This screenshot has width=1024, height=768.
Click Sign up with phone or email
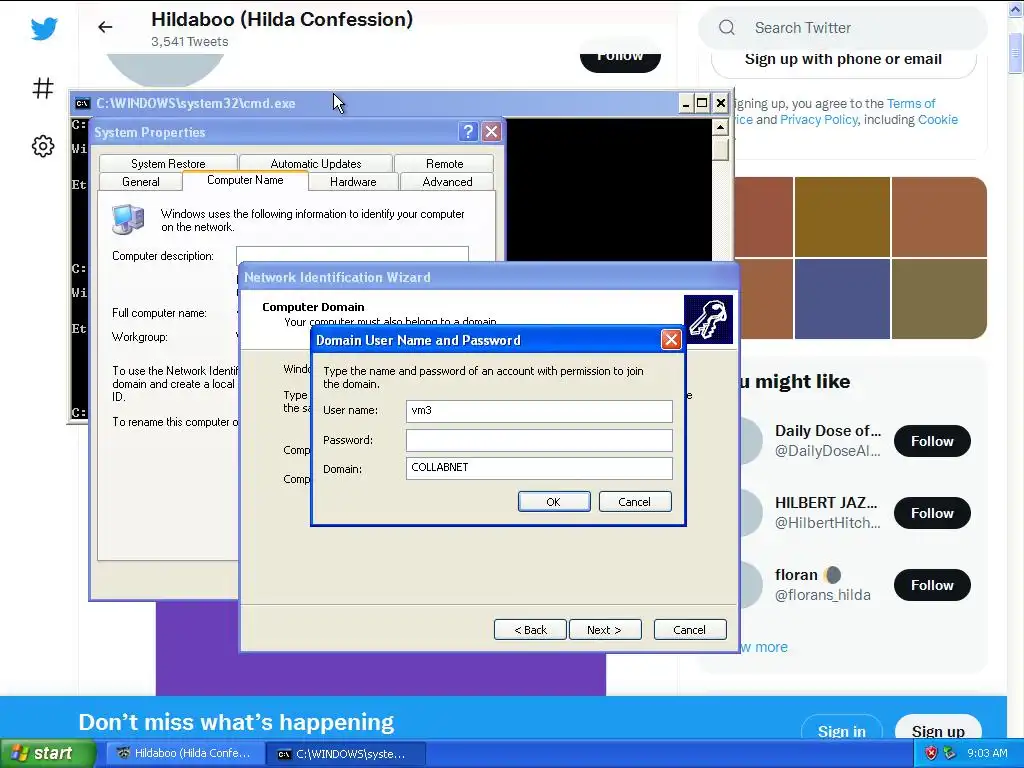[x=843, y=60]
